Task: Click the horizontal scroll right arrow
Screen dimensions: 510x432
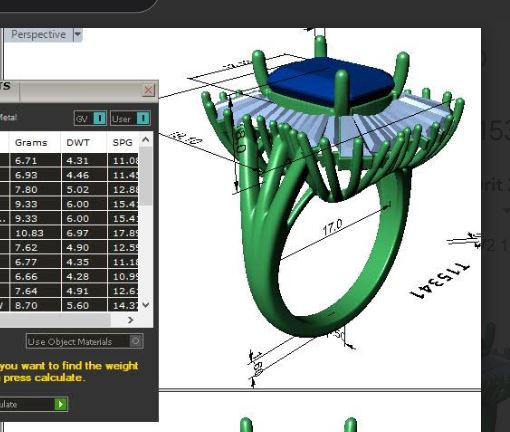Action: (x=131, y=320)
